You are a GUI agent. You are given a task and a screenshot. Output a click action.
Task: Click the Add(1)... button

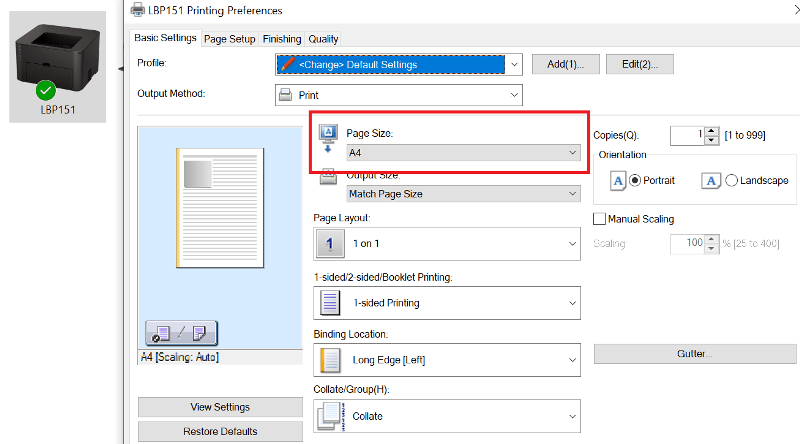[565, 64]
